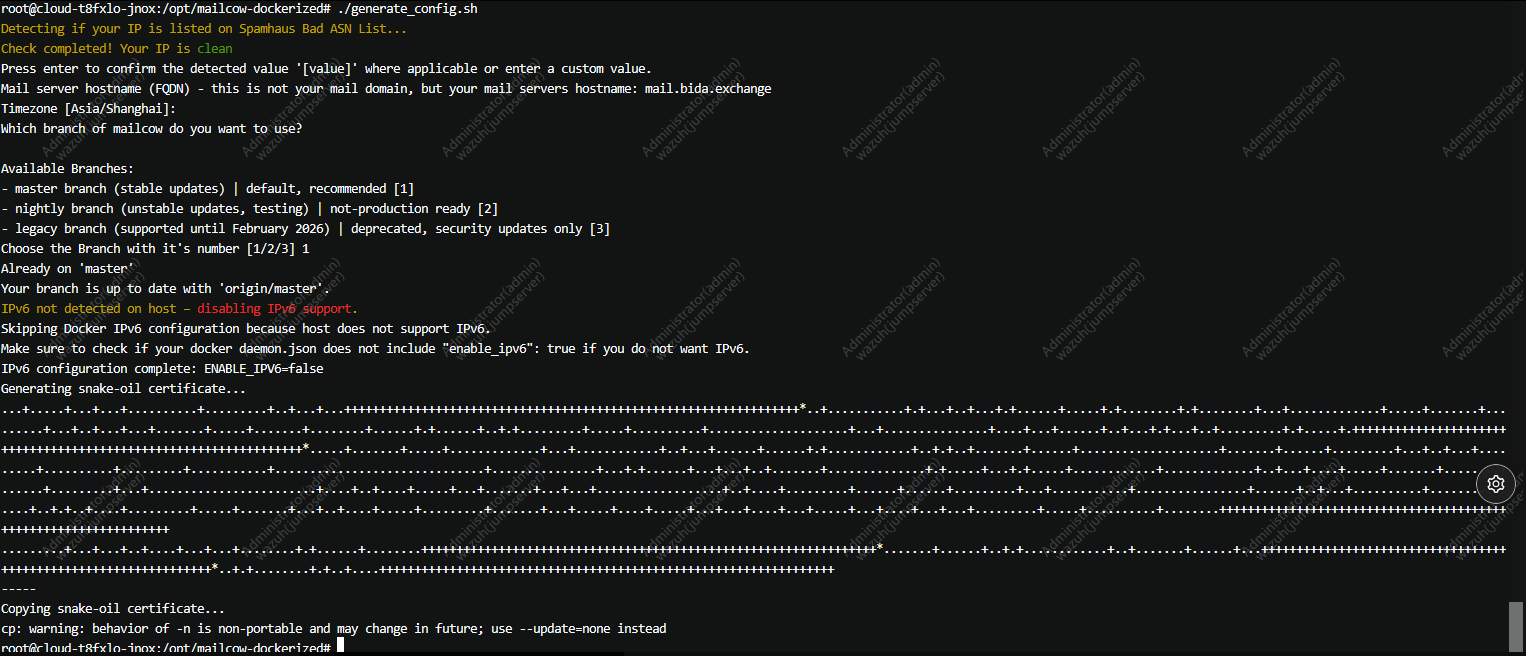The height and width of the screenshot is (656, 1526).
Task: Click the Timezone [Asia/Shanghai] prompt line
Action: [x=88, y=108]
